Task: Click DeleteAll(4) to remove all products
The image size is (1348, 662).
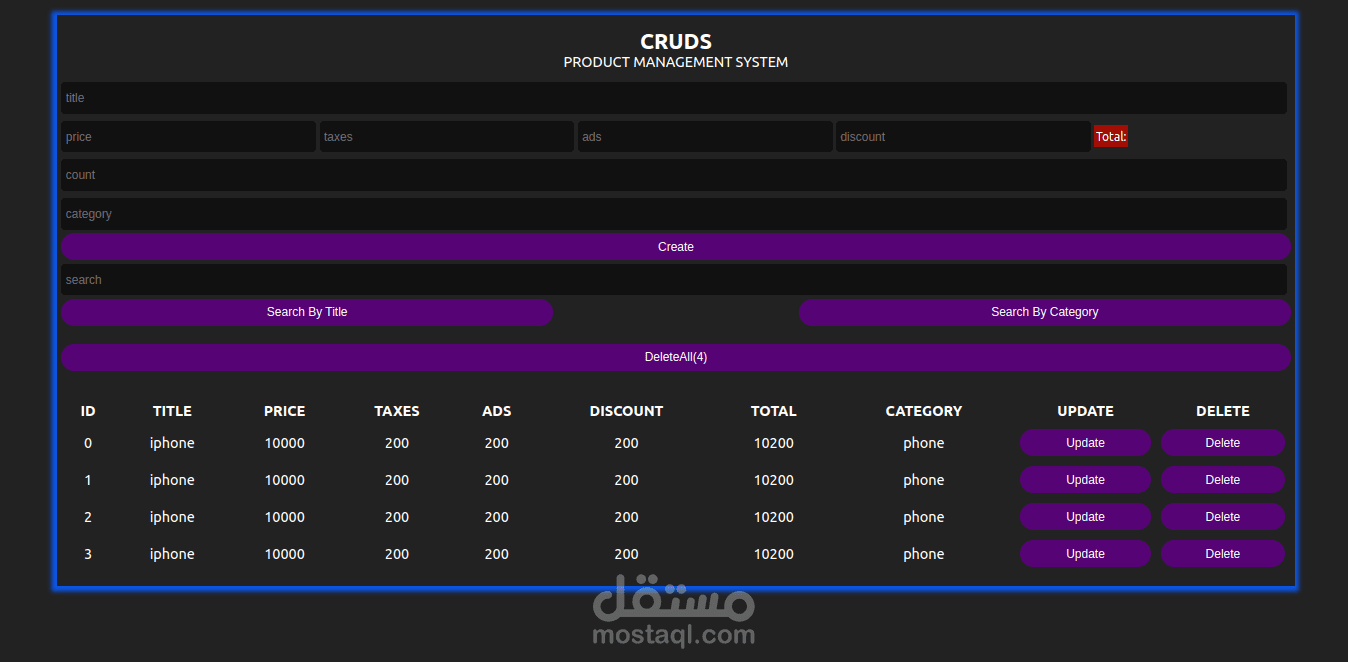Action: (x=675, y=356)
